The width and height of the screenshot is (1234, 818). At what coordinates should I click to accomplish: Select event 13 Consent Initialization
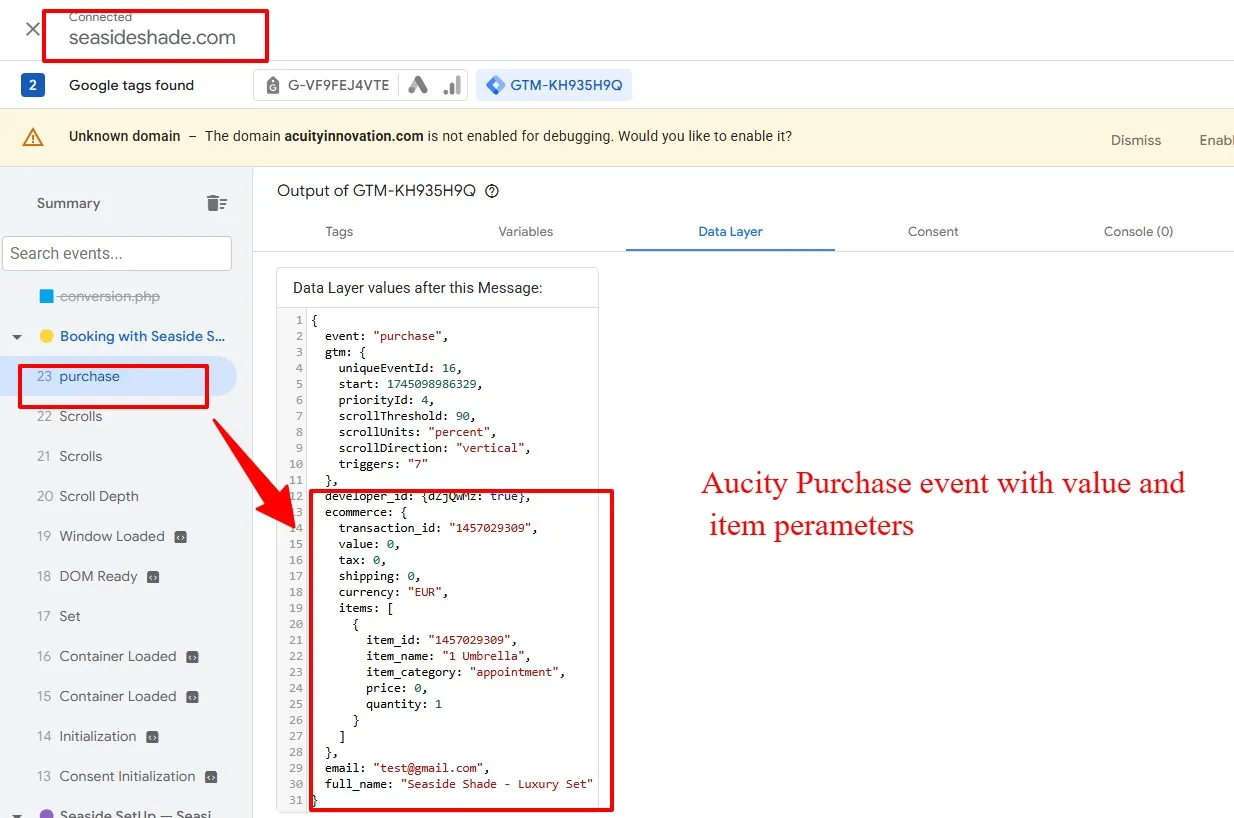tap(118, 777)
